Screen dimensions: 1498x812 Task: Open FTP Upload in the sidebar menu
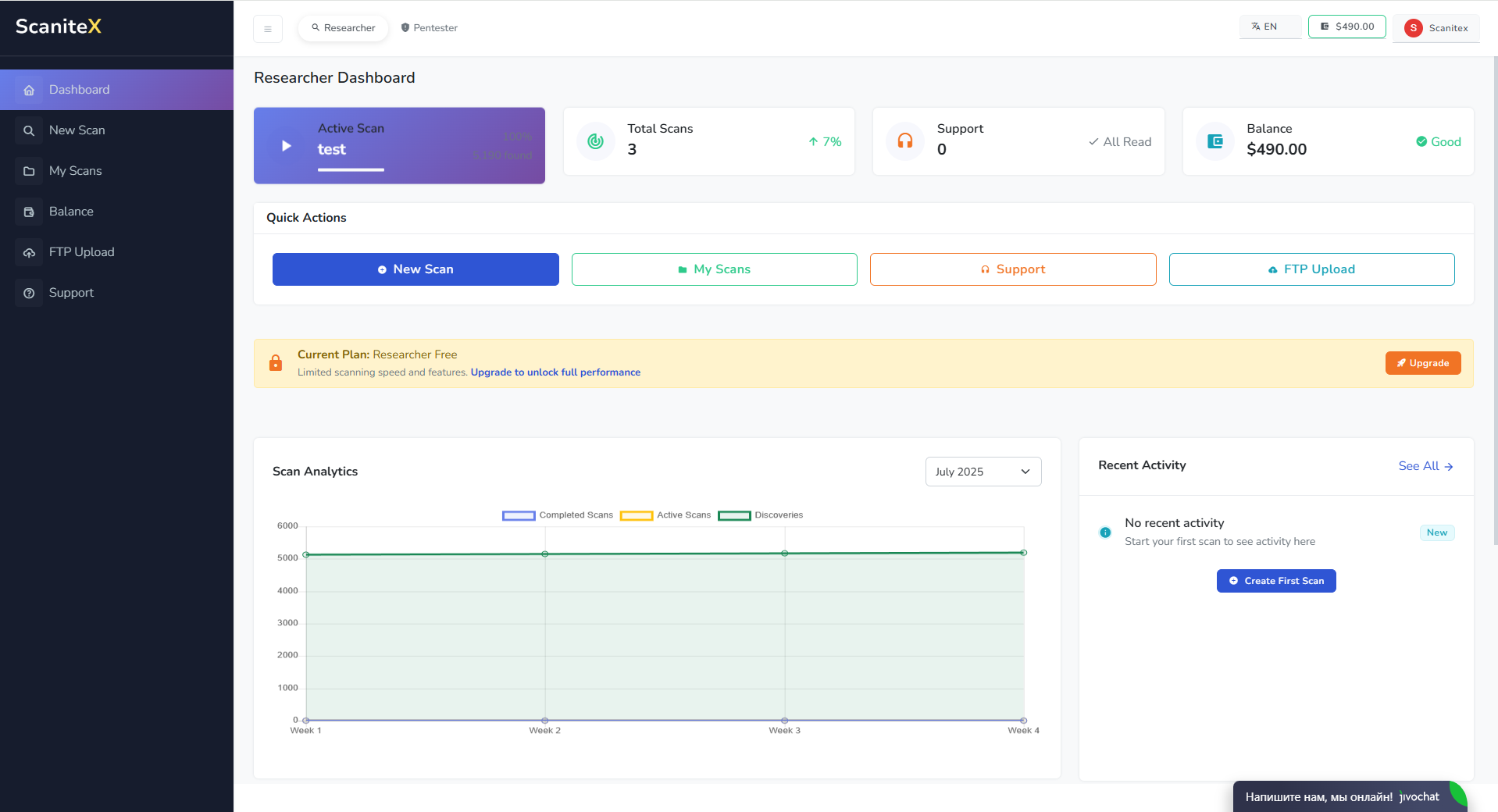tap(116, 252)
